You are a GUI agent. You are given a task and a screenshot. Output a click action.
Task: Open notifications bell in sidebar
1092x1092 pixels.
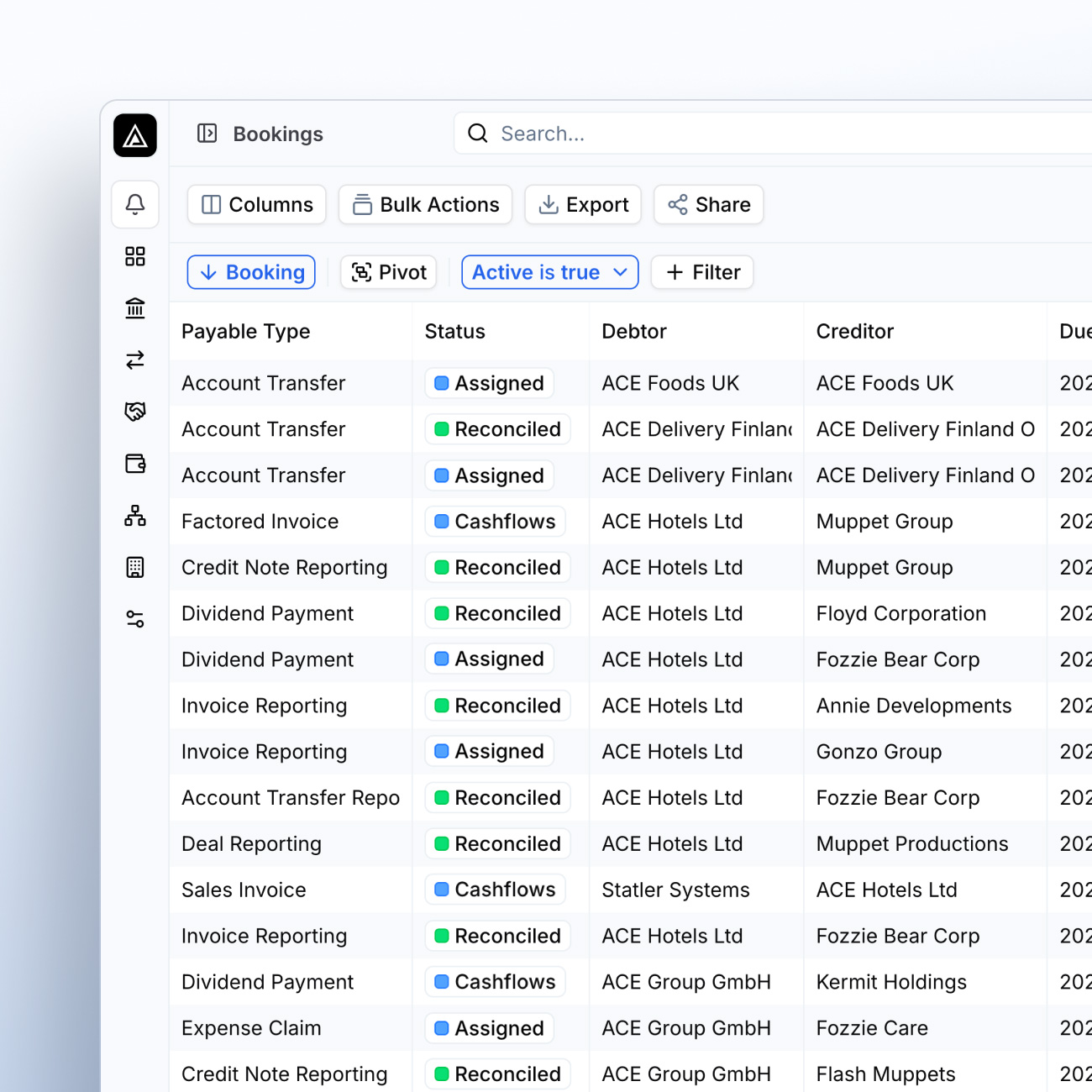pos(135,204)
